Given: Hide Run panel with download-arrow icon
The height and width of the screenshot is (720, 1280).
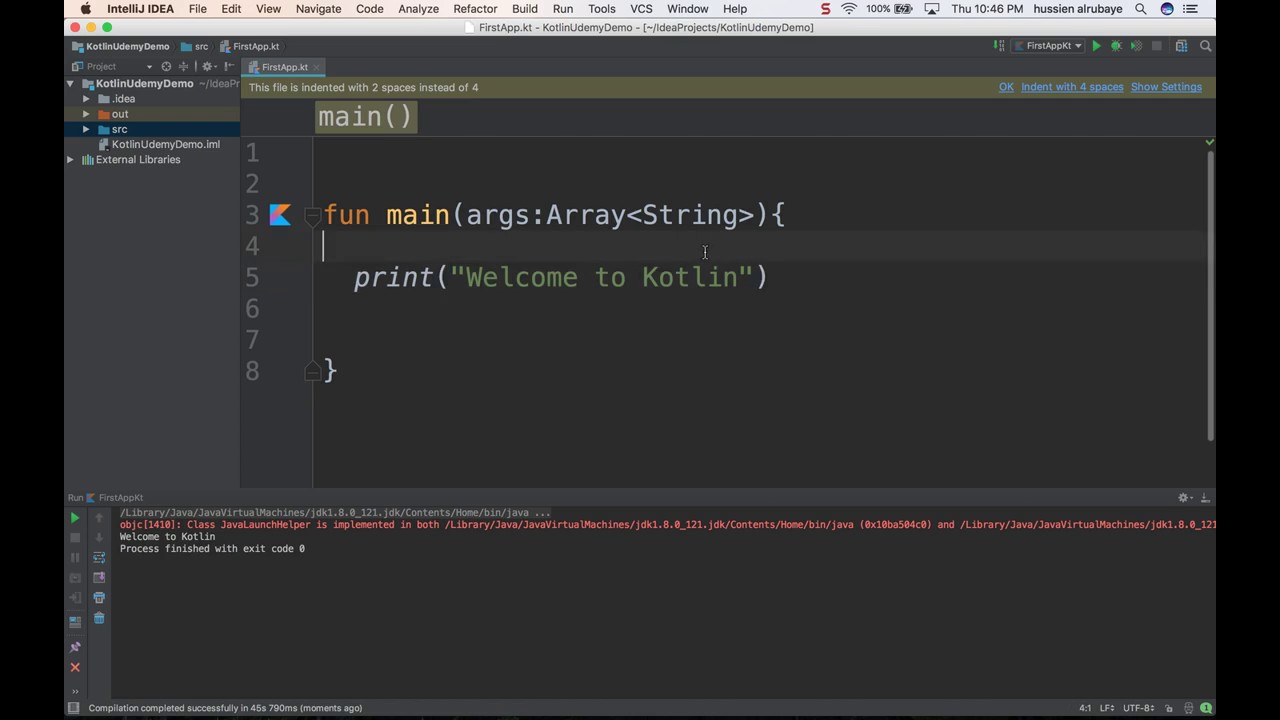Looking at the screenshot, I should pos(1205,497).
